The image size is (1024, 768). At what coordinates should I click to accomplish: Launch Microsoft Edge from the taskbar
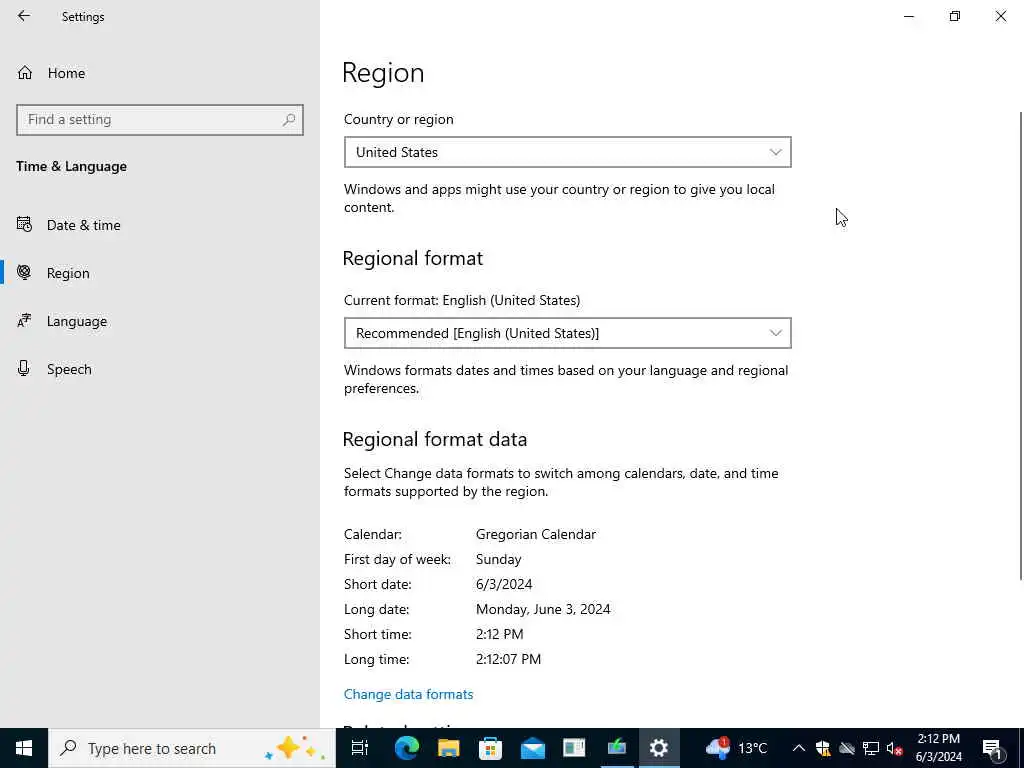406,748
